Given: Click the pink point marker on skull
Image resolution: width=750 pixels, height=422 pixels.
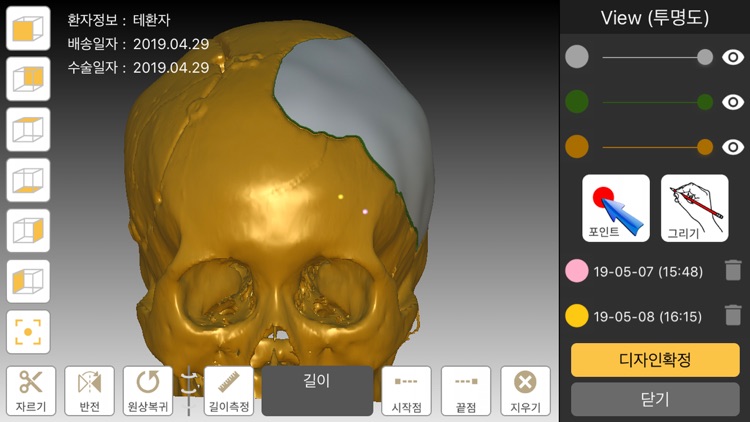Looking at the screenshot, I should 365,211.
